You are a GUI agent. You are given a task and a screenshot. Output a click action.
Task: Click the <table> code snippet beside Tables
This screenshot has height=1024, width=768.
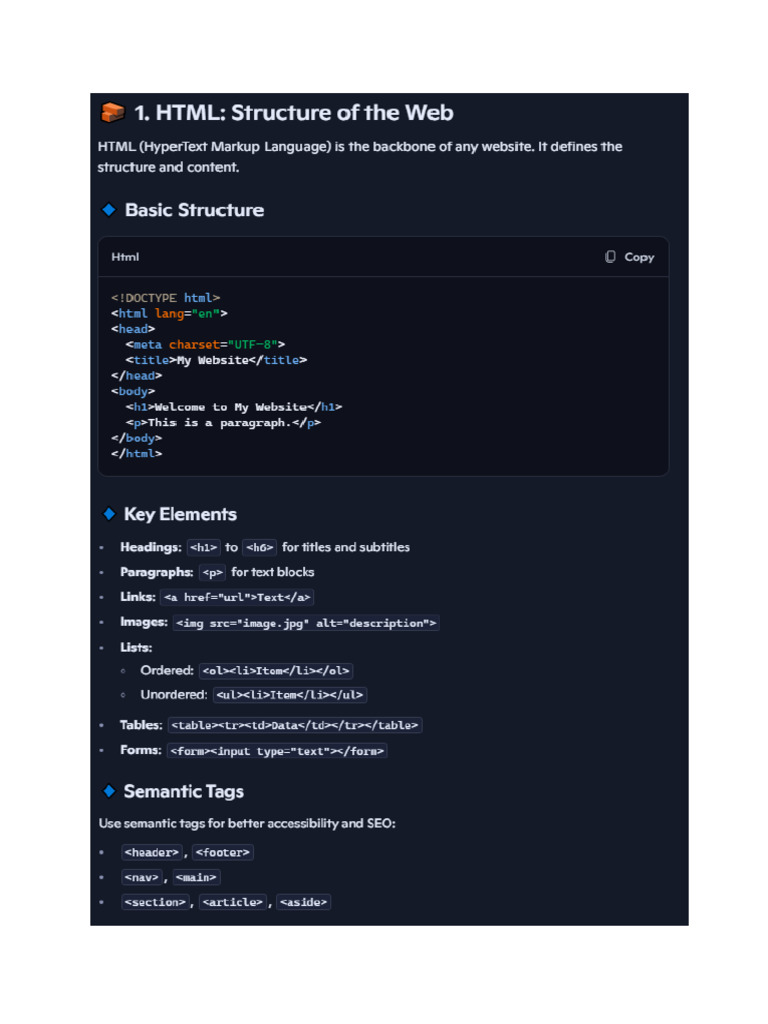point(294,725)
